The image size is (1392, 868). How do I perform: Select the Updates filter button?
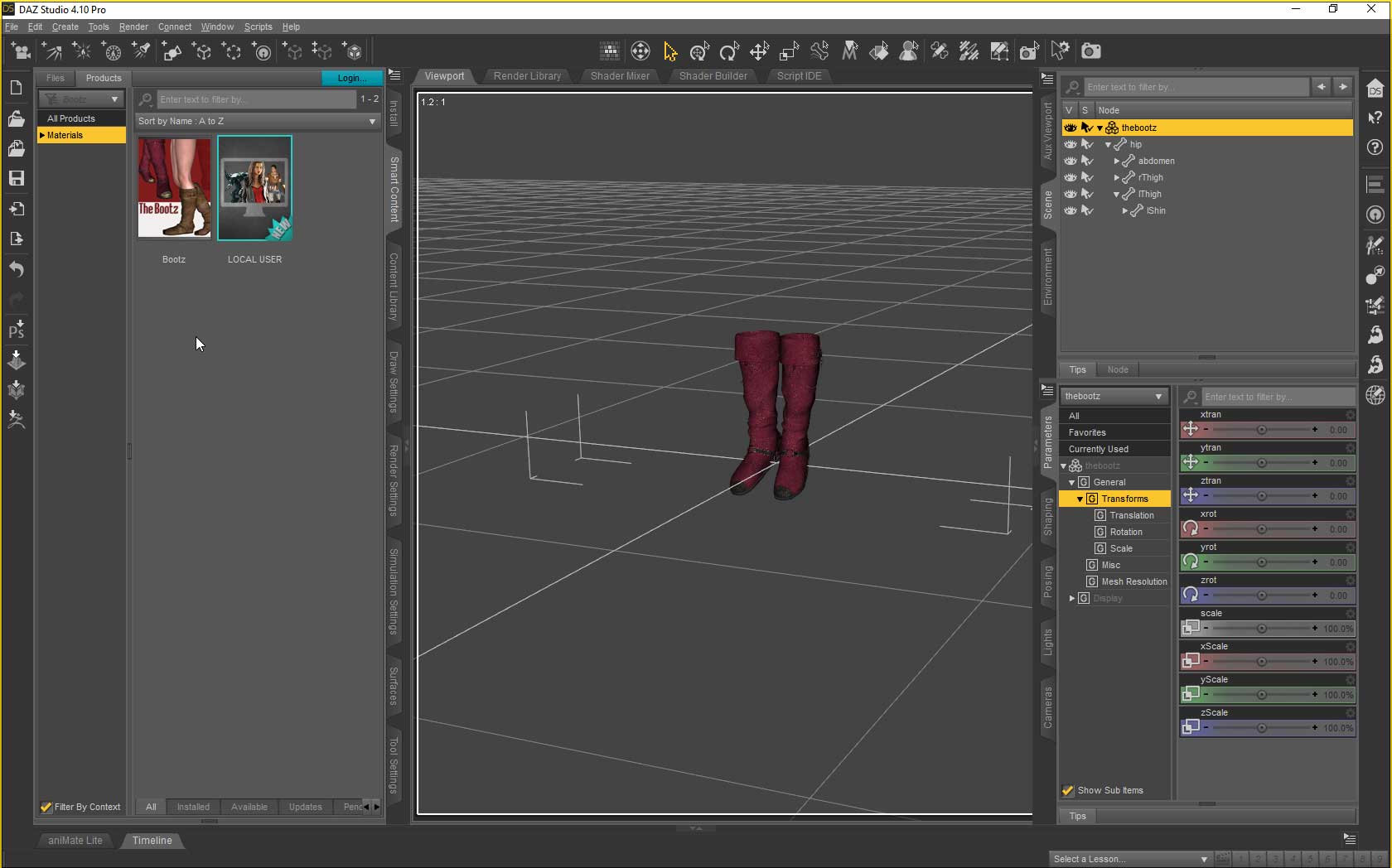(x=305, y=807)
